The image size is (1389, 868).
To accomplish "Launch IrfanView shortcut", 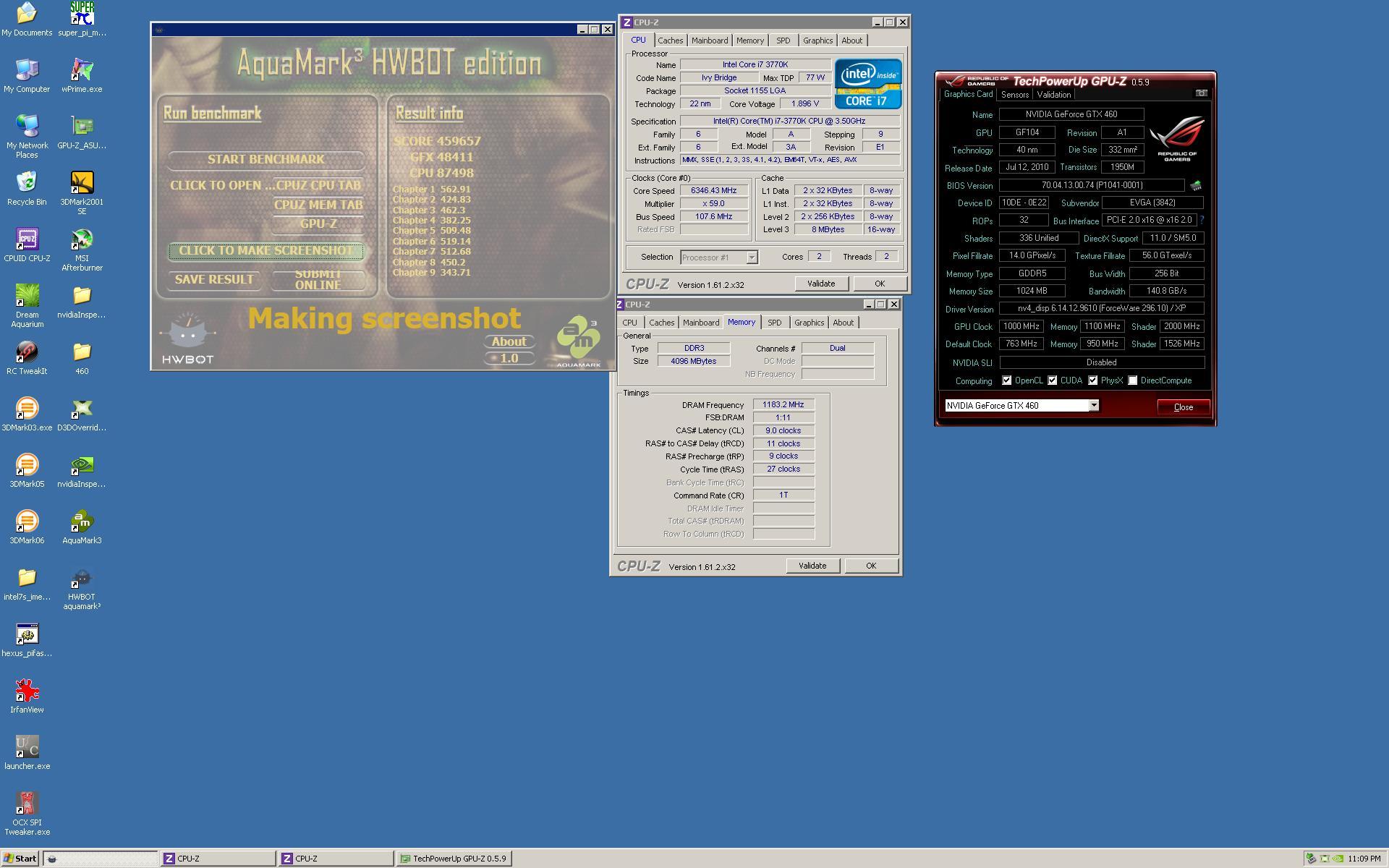I will [27, 697].
